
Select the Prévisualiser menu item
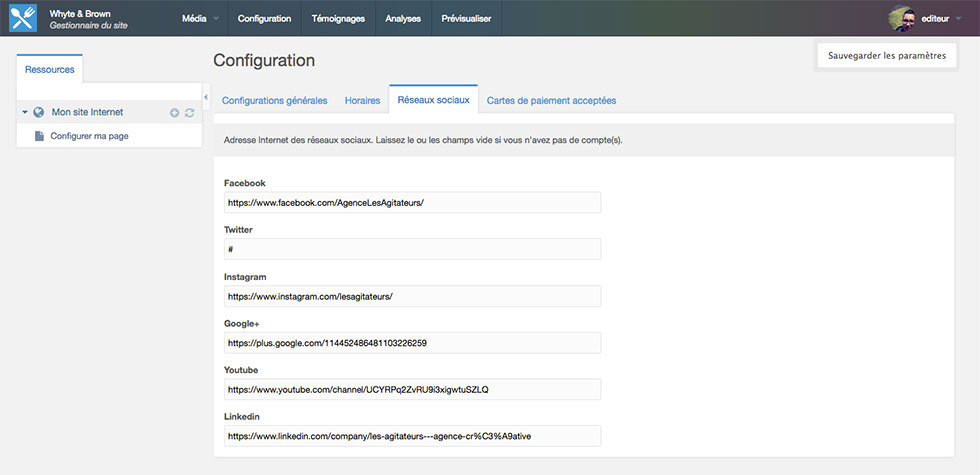click(x=466, y=18)
